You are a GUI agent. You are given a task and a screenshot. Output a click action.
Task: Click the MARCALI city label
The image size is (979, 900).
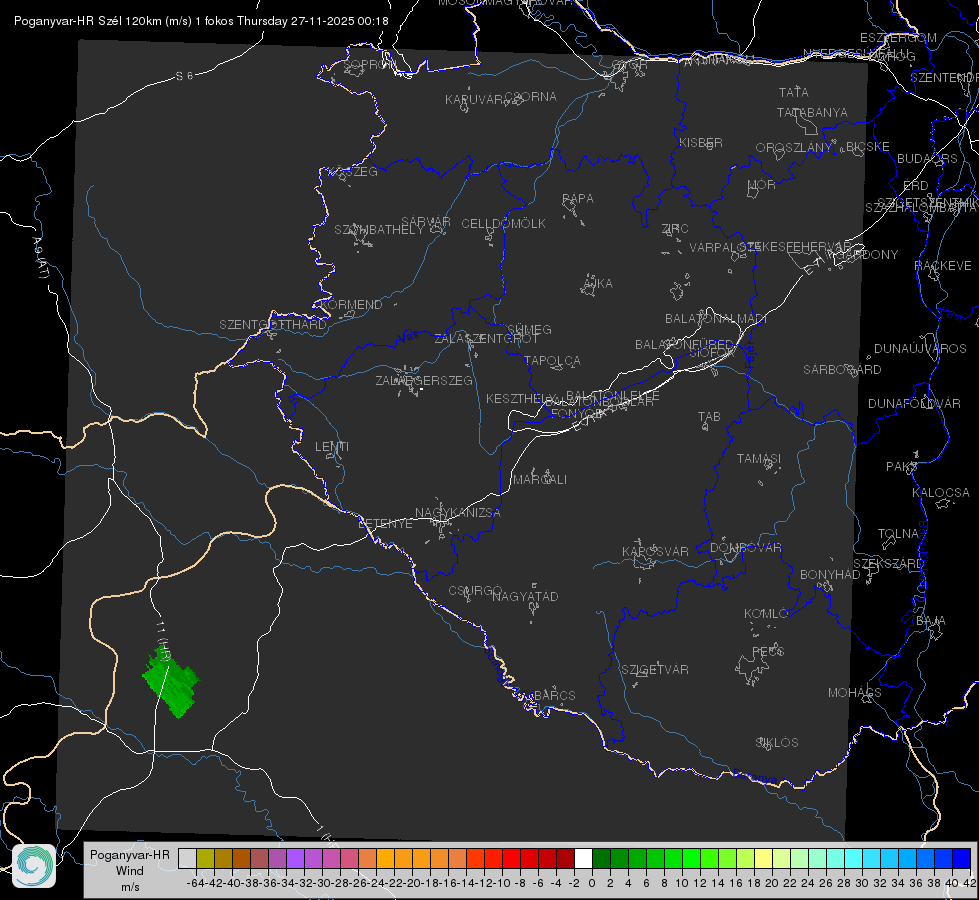(x=540, y=480)
